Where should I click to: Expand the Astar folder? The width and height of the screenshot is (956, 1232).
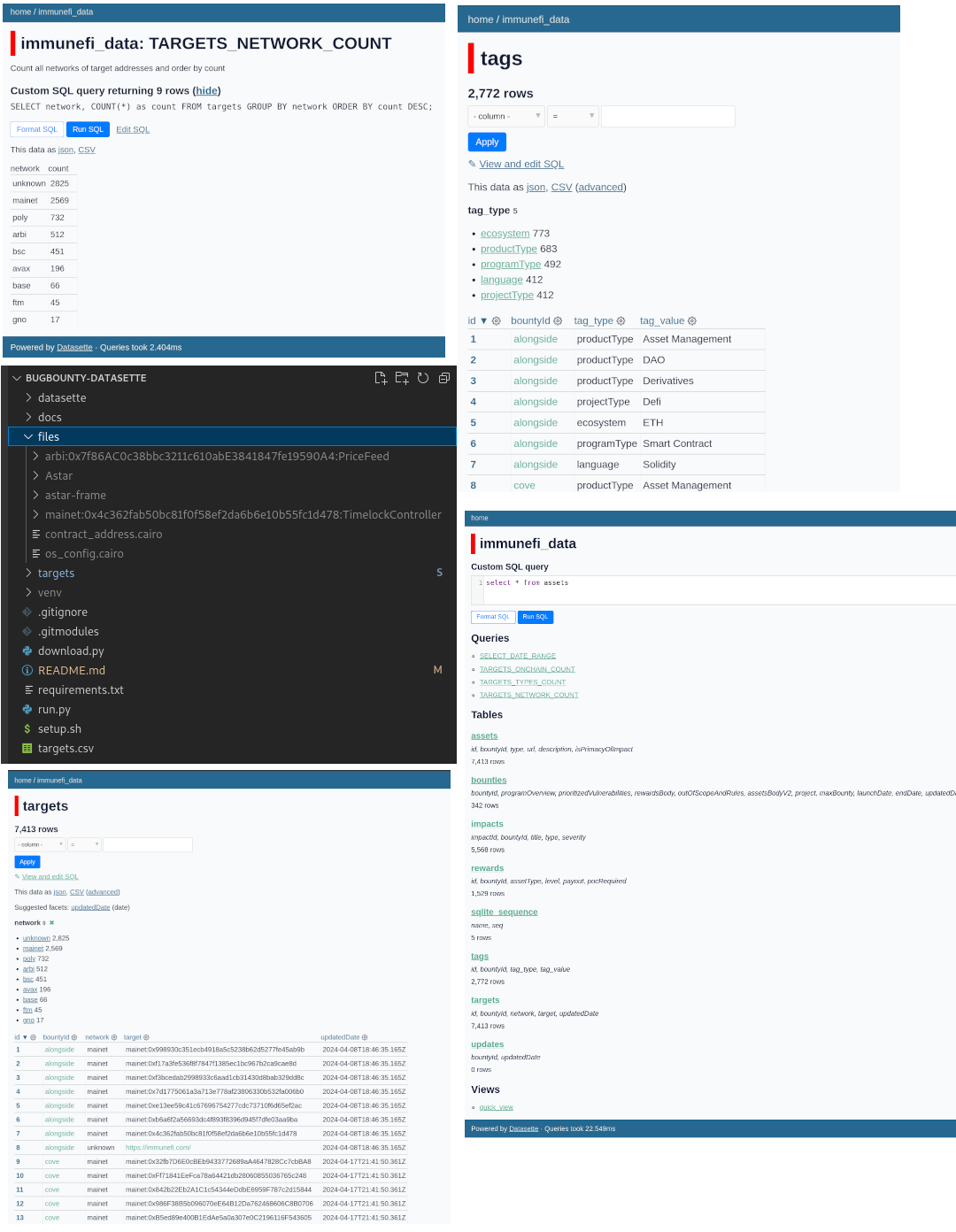[x=58, y=476]
